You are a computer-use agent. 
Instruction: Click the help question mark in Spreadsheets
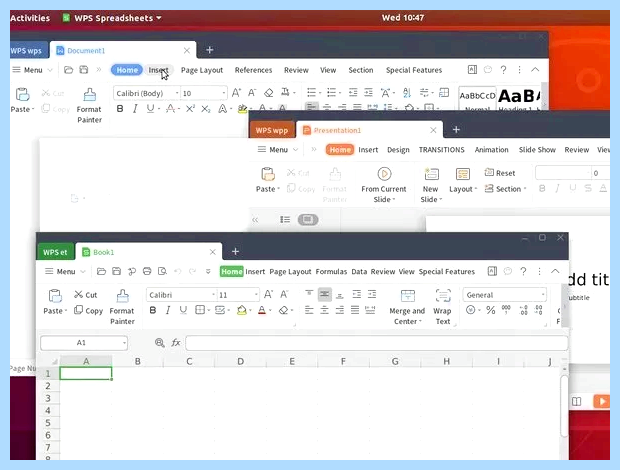(x=523, y=271)
